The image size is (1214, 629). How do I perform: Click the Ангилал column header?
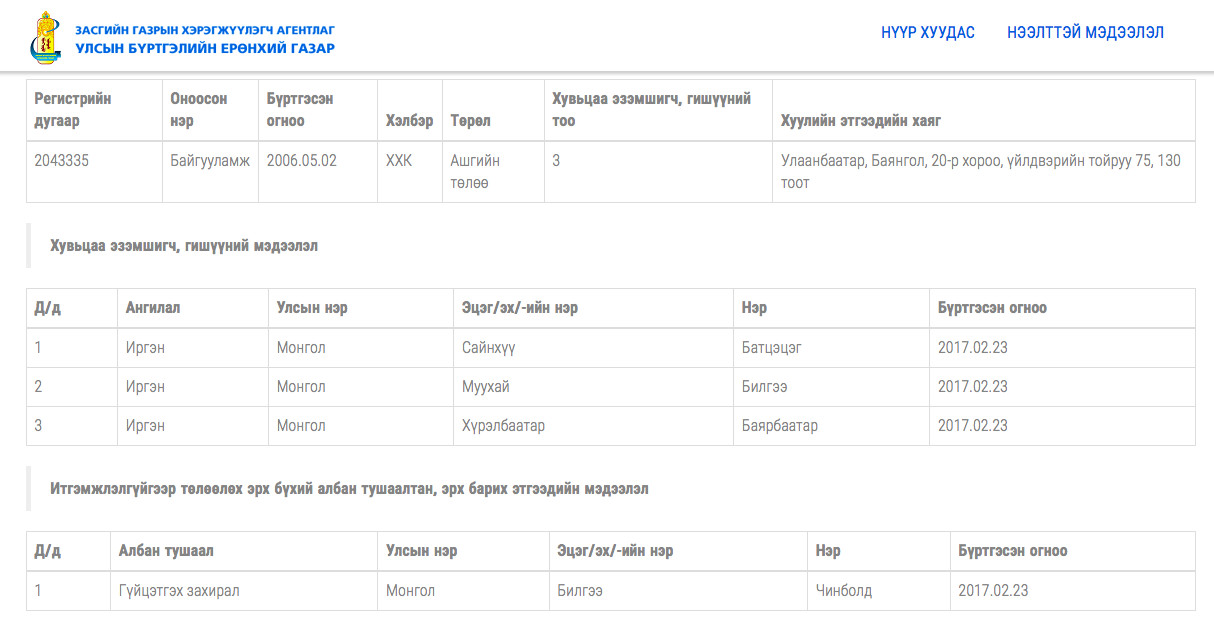[193, 308]
